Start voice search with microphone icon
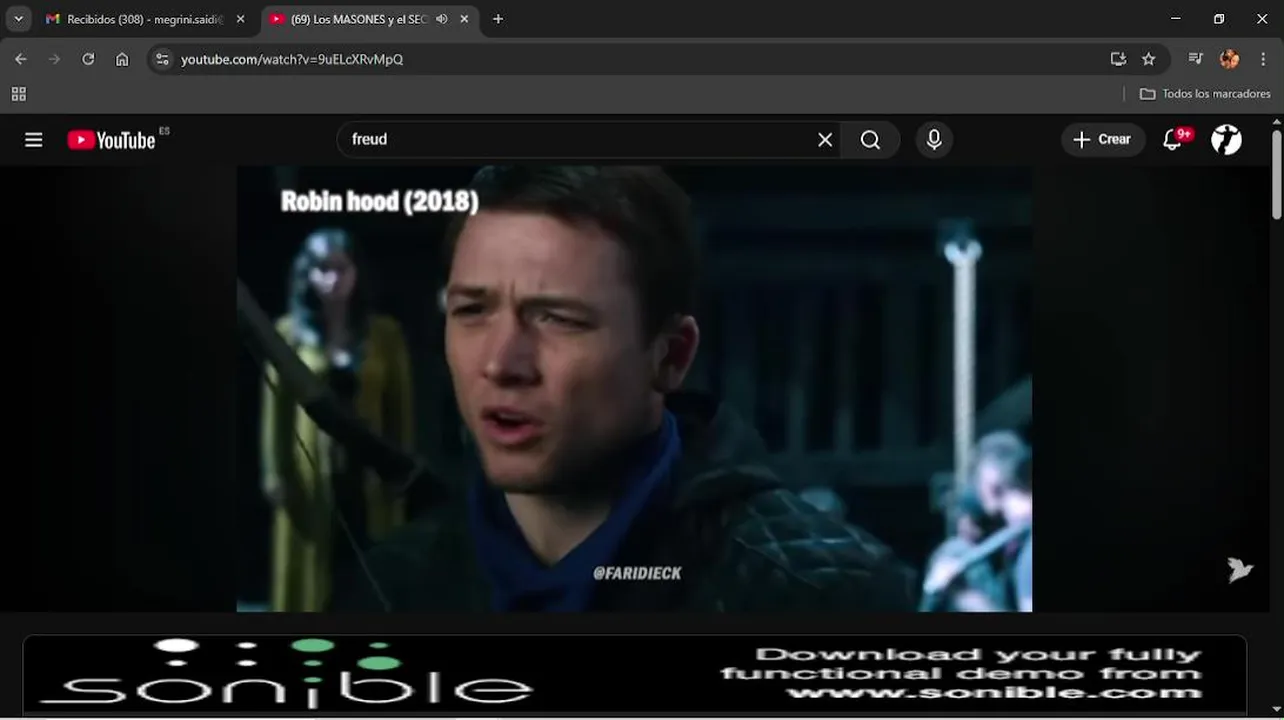The height and width of the screenshot is (720, 1284). [934, 140]
